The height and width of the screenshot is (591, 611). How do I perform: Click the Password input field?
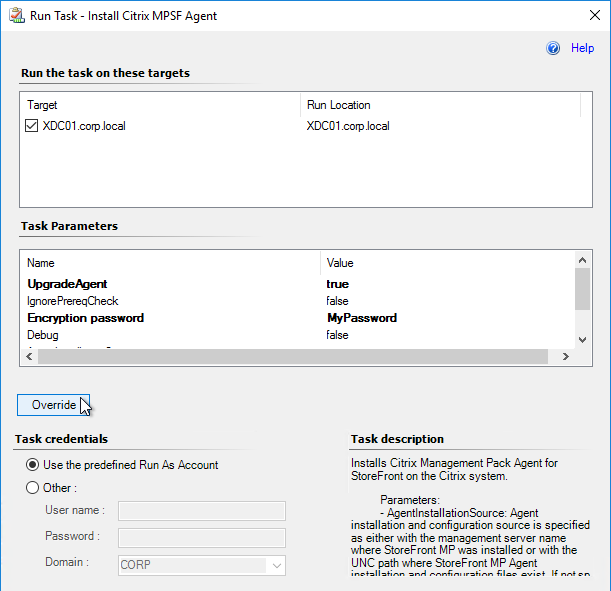coord(202,538)
